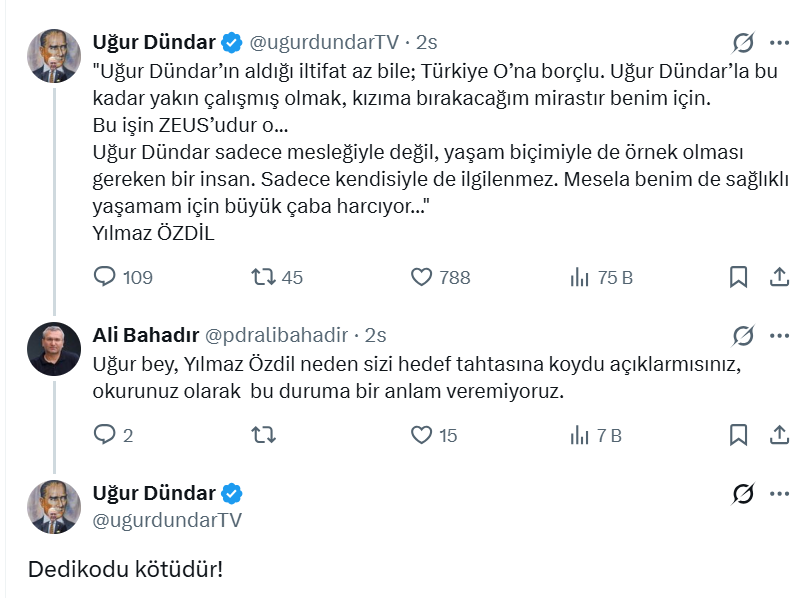This screenshot has width=812, height=598.
Task: Open @ugurdundarTV handle in first tweet
Action: [323, 43]
